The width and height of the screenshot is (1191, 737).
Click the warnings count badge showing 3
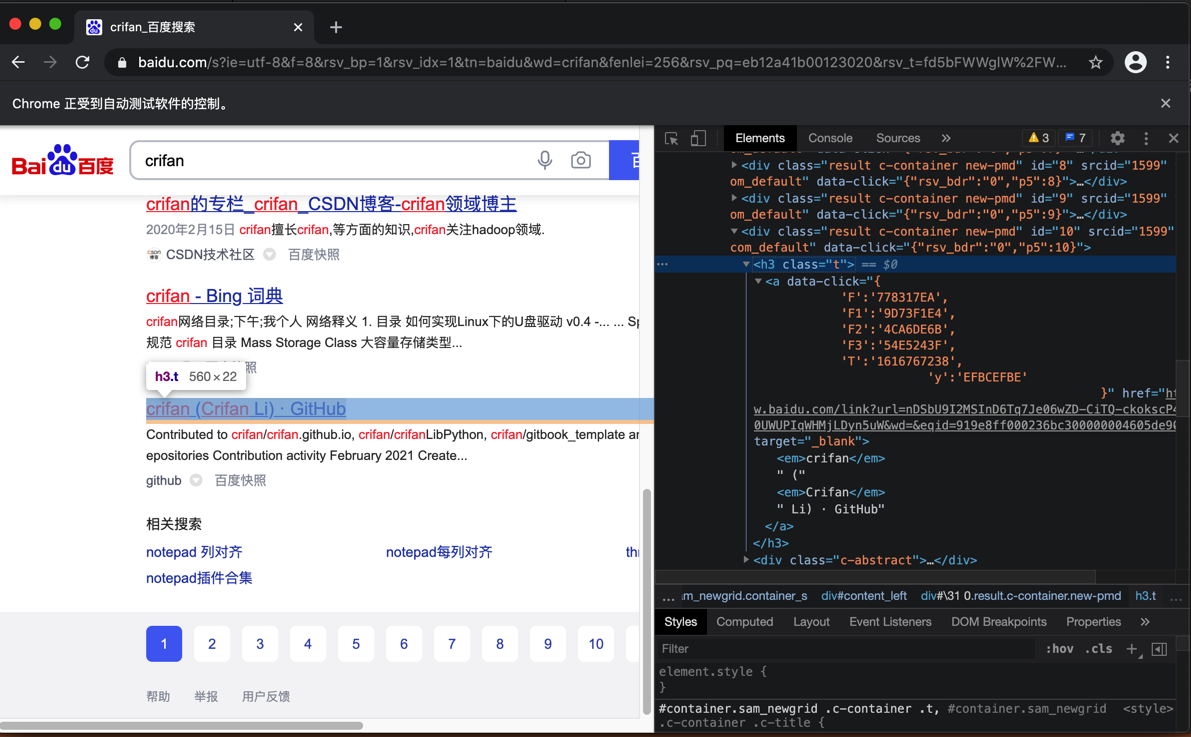1038,138
